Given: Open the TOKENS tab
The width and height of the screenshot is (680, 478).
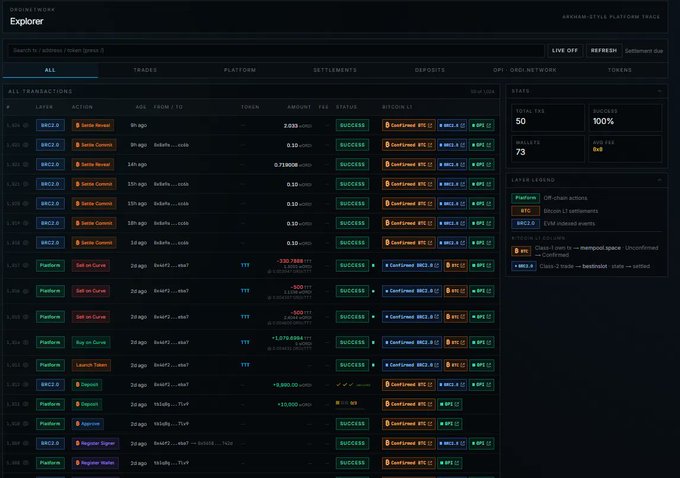Looking at the screenshot, I should [x=620, y=70].
